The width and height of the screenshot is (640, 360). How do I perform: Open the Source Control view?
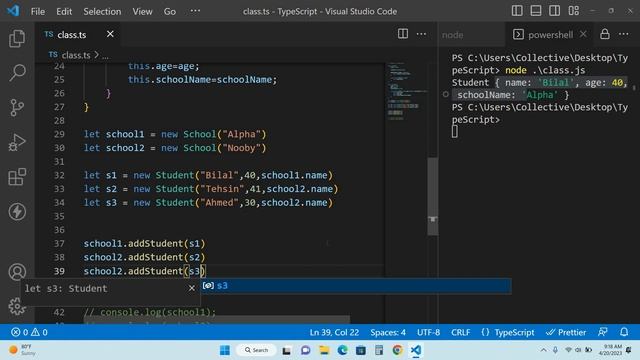click(17, 107)
